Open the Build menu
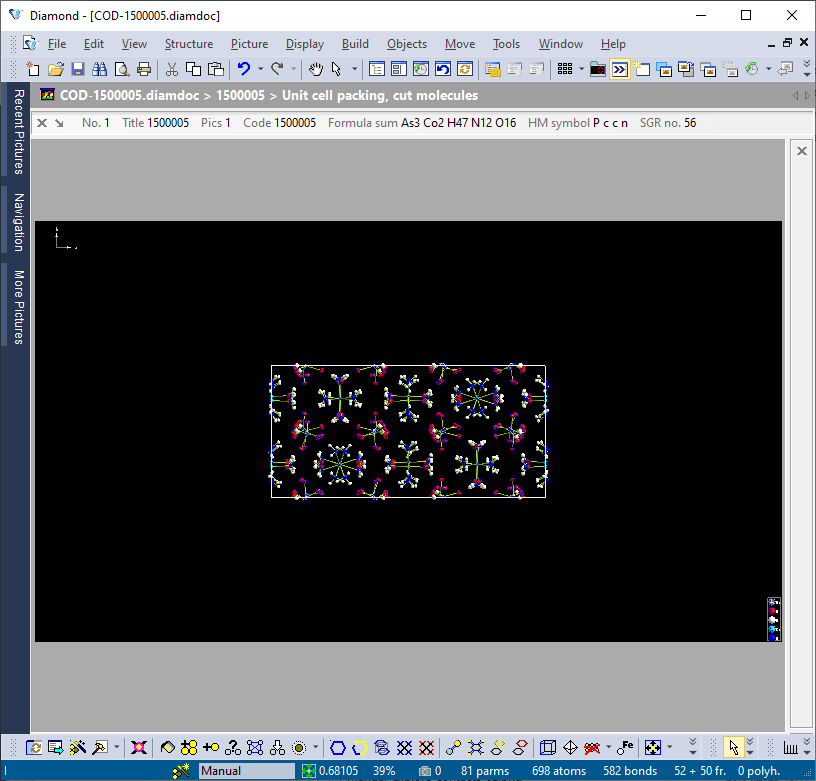This screenshot has height=781, width=816. pos(355,44)
